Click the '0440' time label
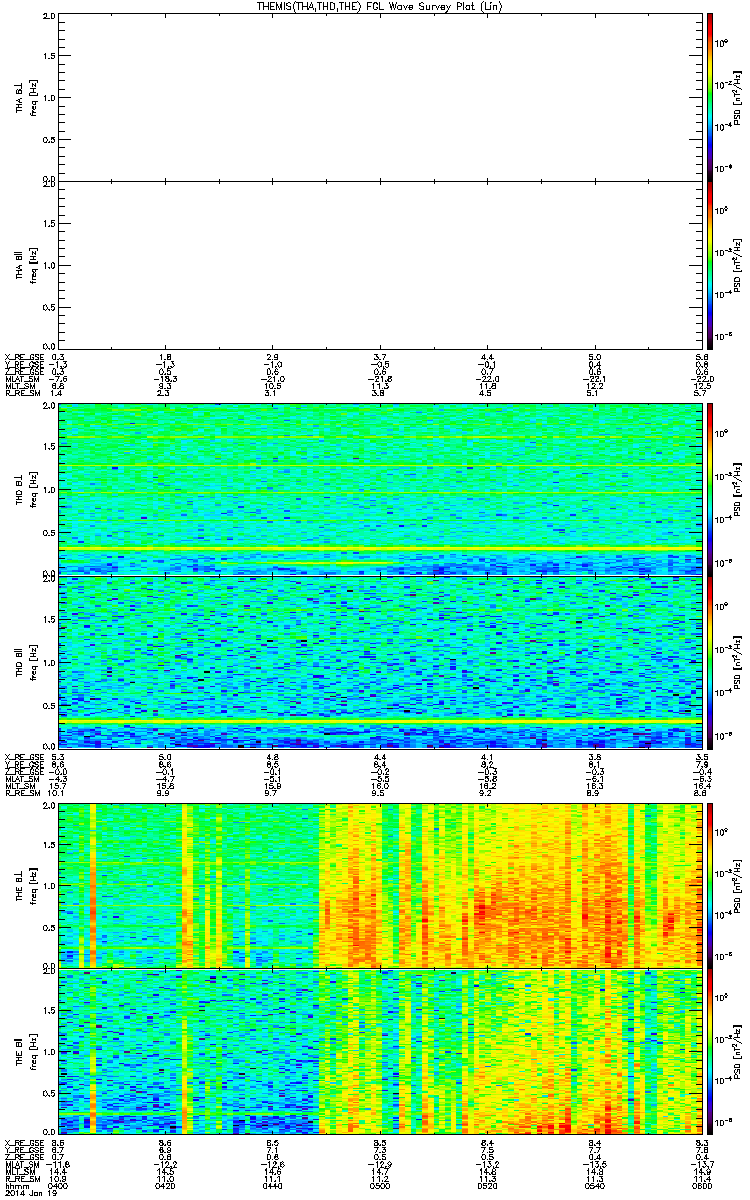This screenshot has width=750, height=1200. [x=272, y=1185]
